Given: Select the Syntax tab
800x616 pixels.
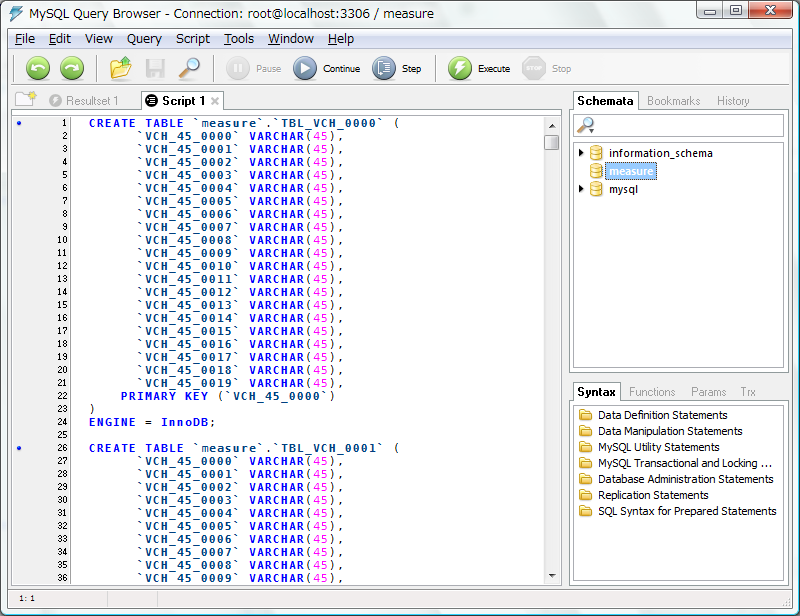Looking at the screenshot, I should 596,392.
